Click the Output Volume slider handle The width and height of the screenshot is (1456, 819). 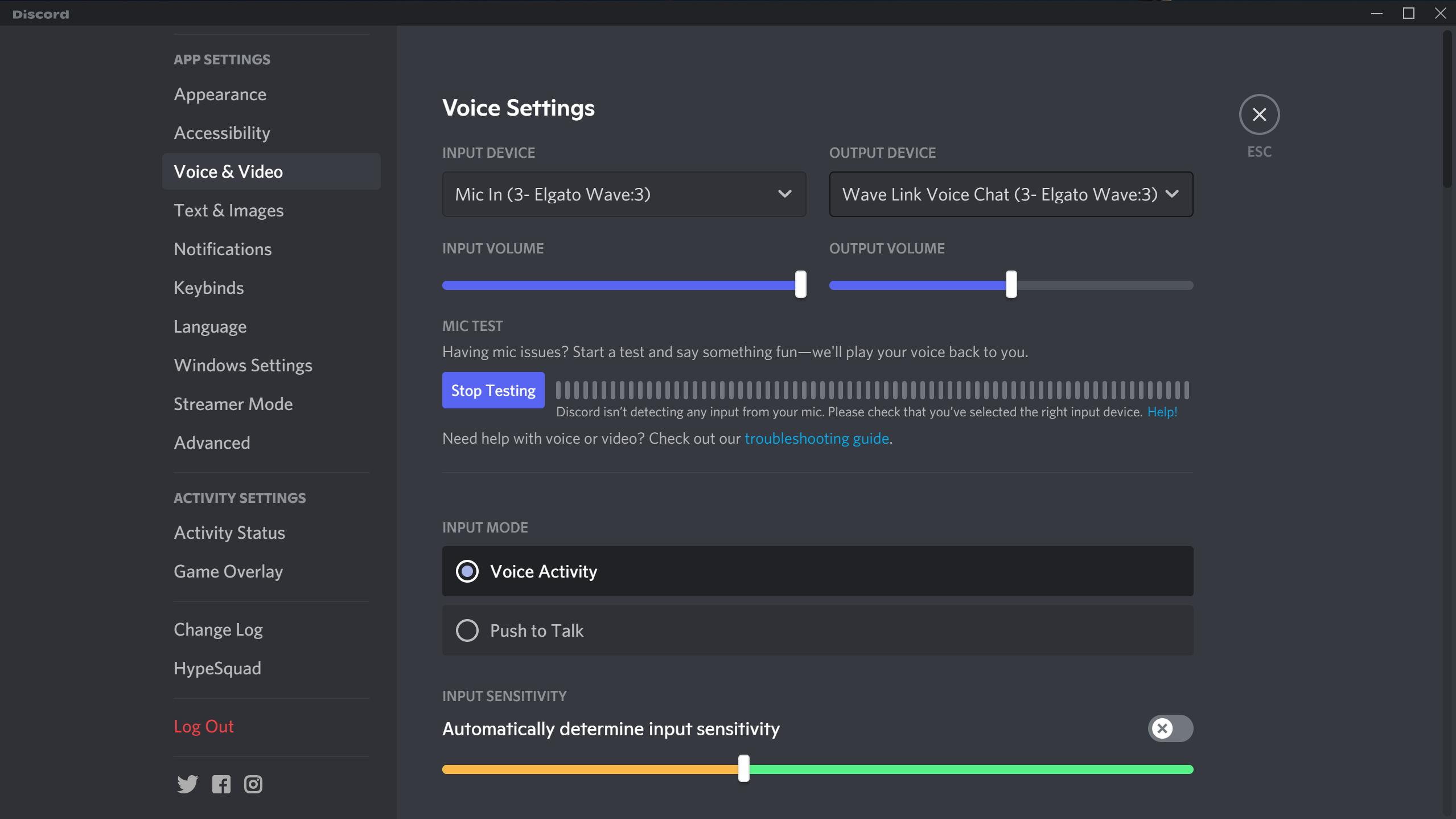click(x=1011, y=285)
